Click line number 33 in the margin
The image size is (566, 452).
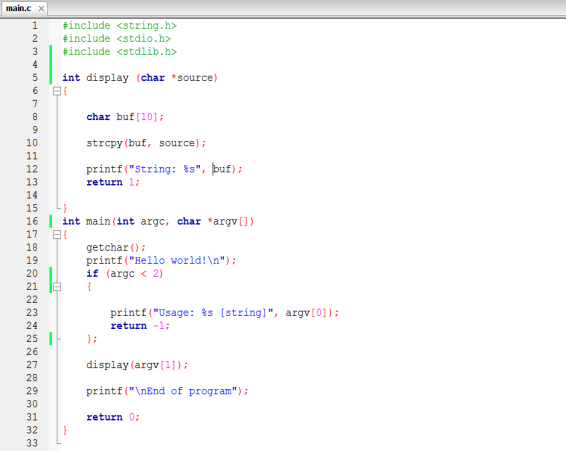click(32, 443)
